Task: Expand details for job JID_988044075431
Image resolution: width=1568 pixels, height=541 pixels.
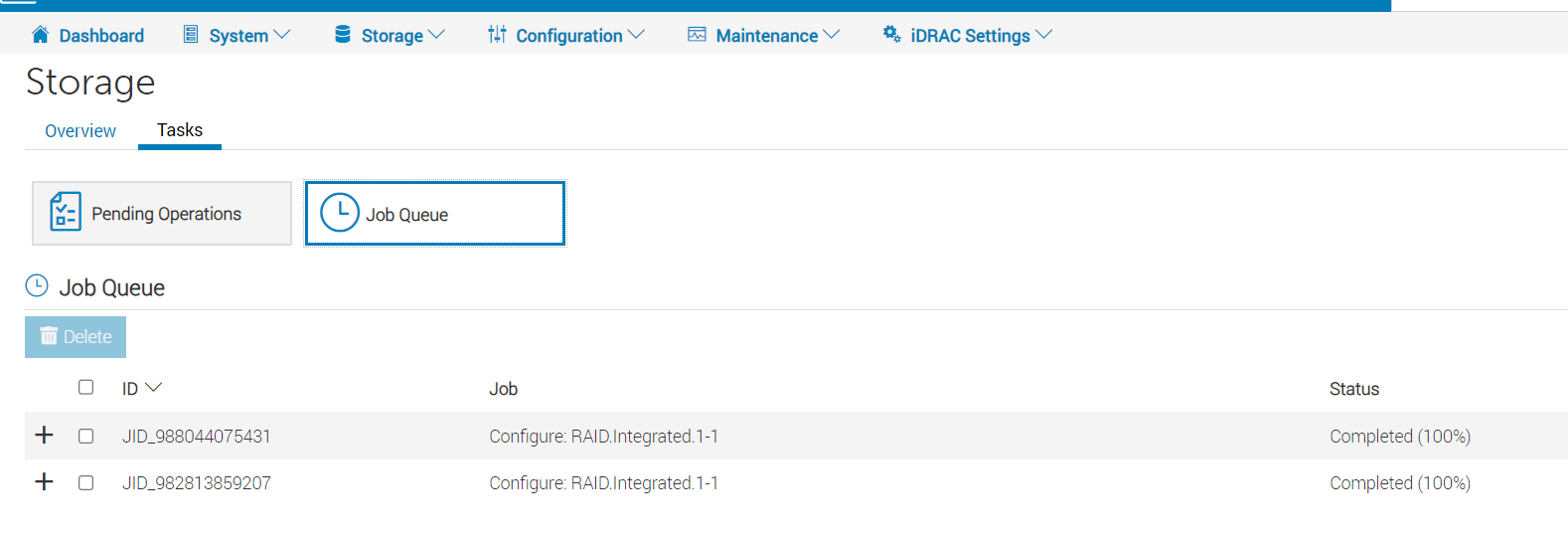Action: tap(44, 435)
